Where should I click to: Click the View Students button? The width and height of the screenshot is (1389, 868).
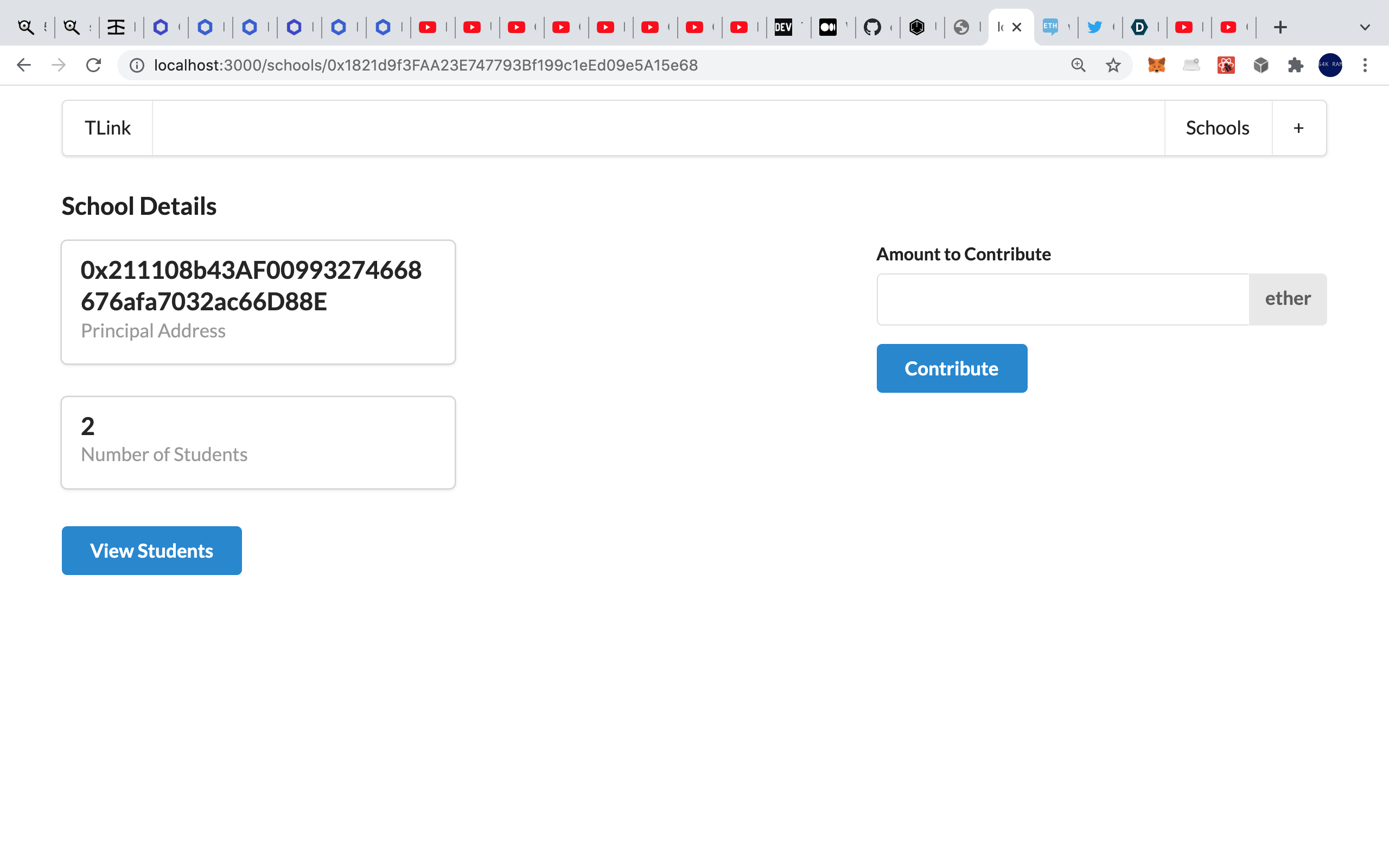pos(151,551)
